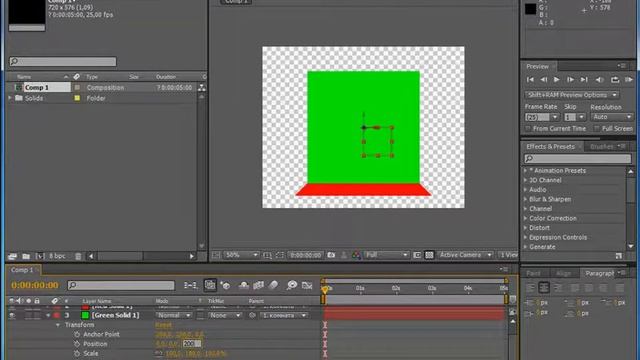Open the Active Camera dropdown
Viewport: 640px width, 360px height.
click(x=465, y=255)
